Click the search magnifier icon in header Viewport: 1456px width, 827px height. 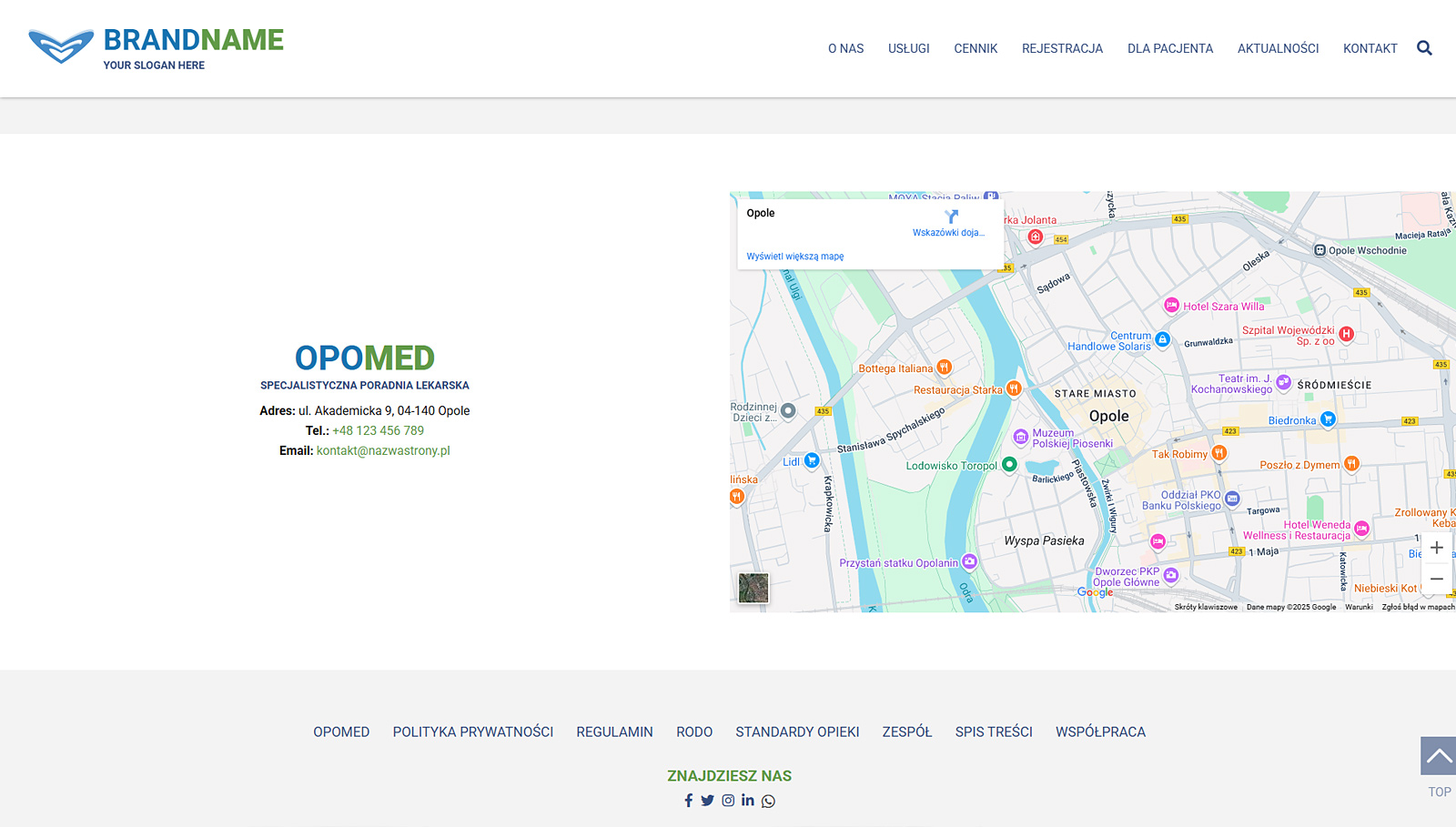1424,48
